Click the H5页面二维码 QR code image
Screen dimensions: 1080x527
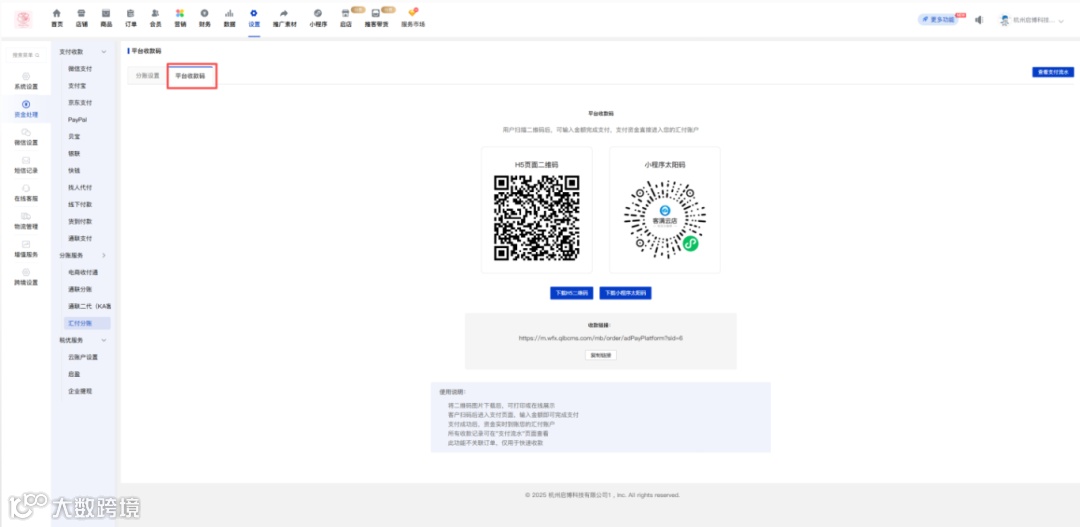tap(537, 218)
